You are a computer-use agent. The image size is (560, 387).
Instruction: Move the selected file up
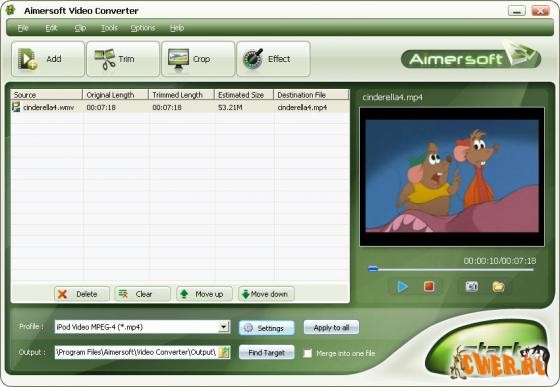pos(204,294)
